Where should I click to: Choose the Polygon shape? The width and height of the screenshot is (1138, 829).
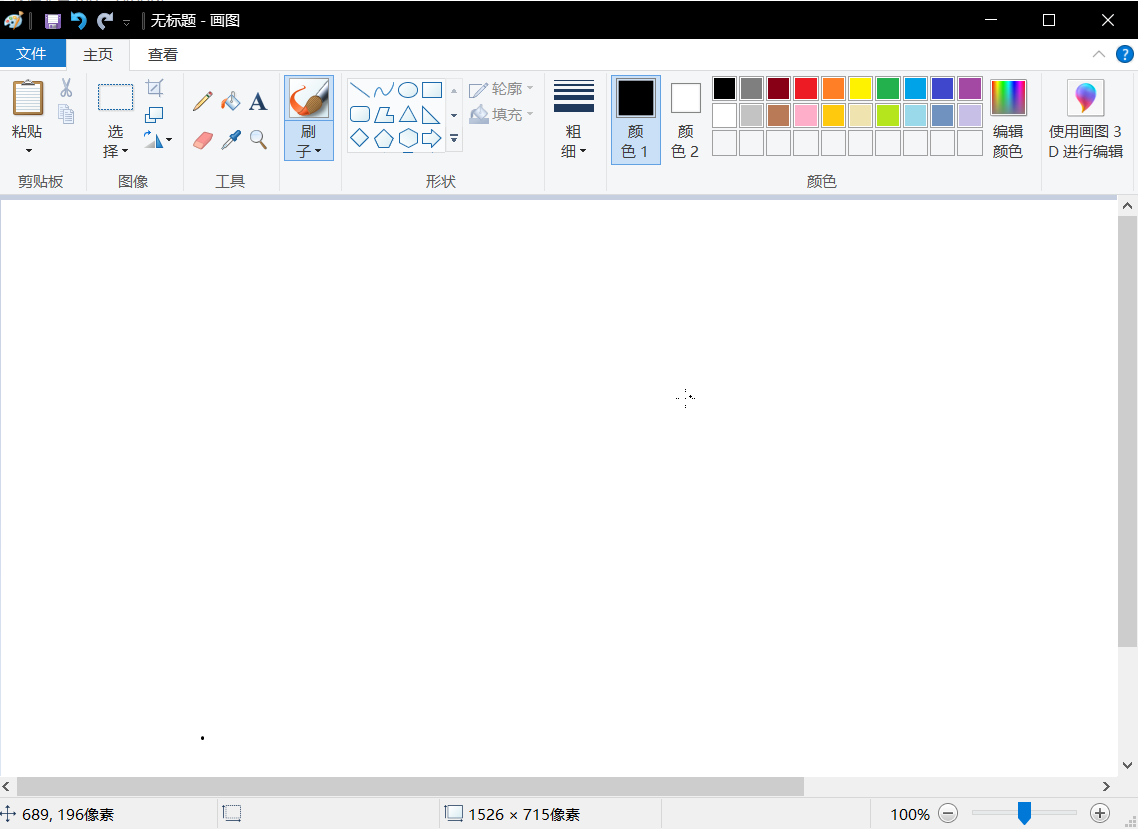384,114
